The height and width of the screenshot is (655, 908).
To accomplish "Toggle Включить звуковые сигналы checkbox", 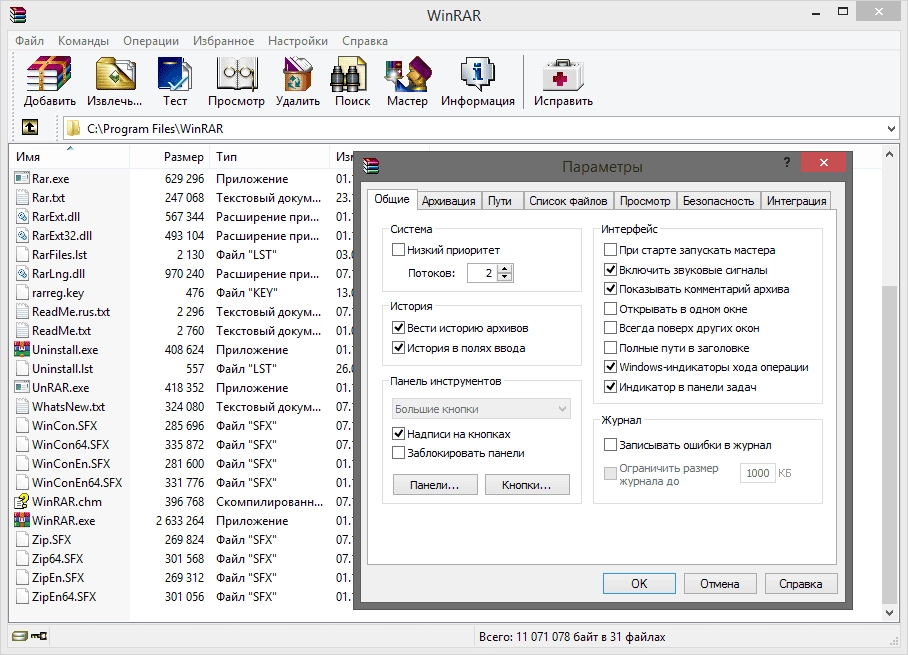I will point(610,269).
